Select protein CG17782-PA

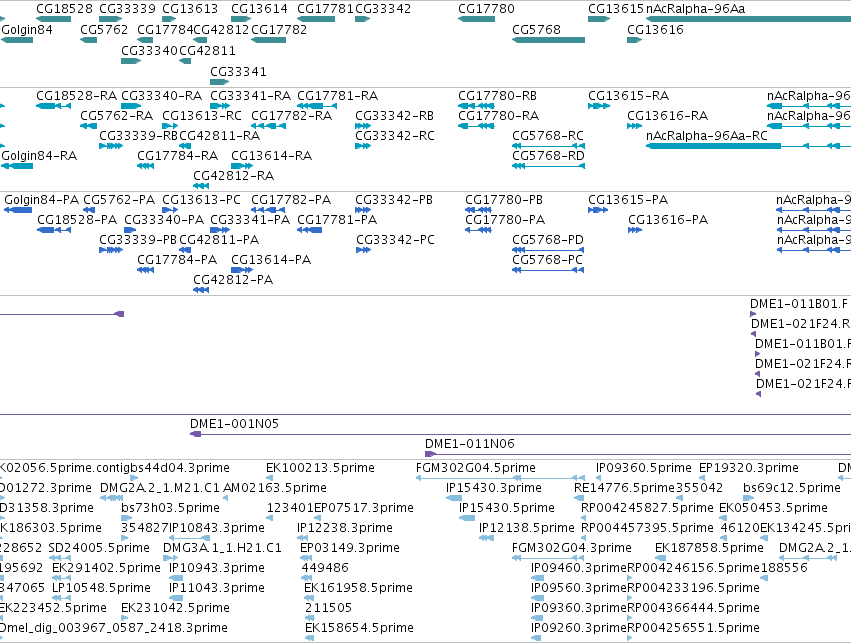click(268, 210)
